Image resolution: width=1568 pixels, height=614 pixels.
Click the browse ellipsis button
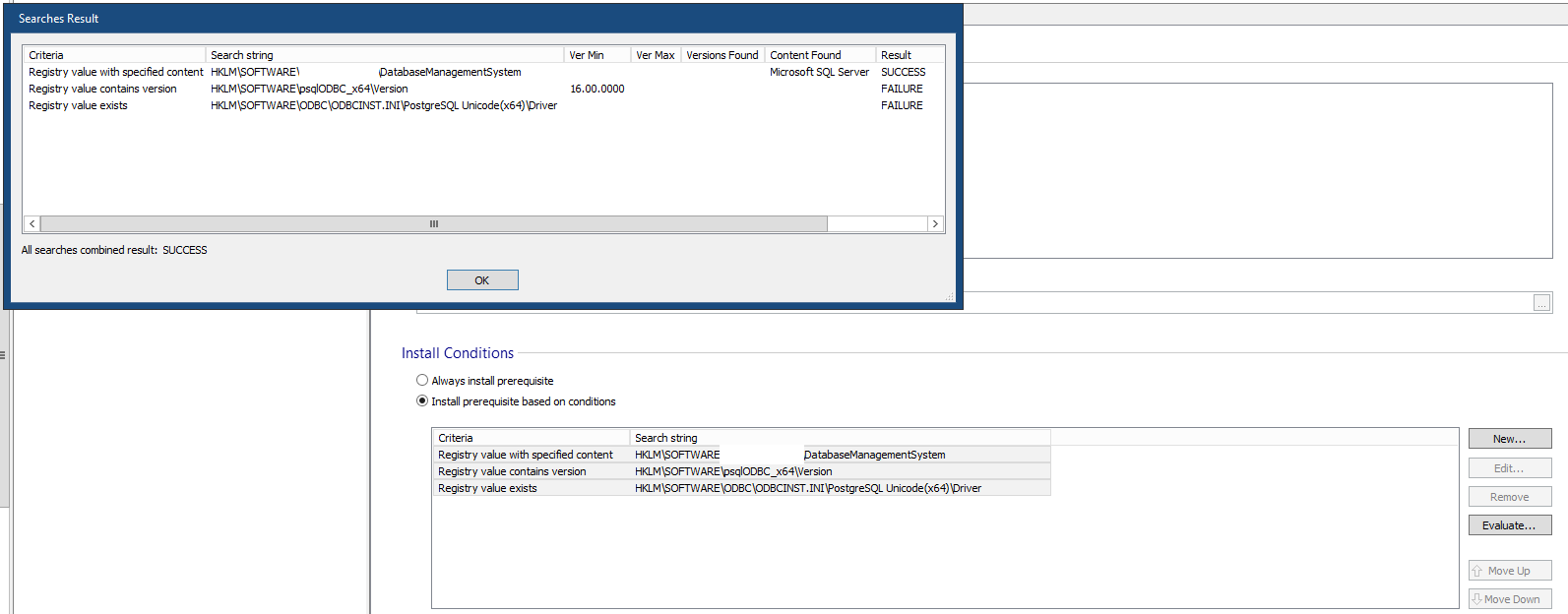(1541, 303)
